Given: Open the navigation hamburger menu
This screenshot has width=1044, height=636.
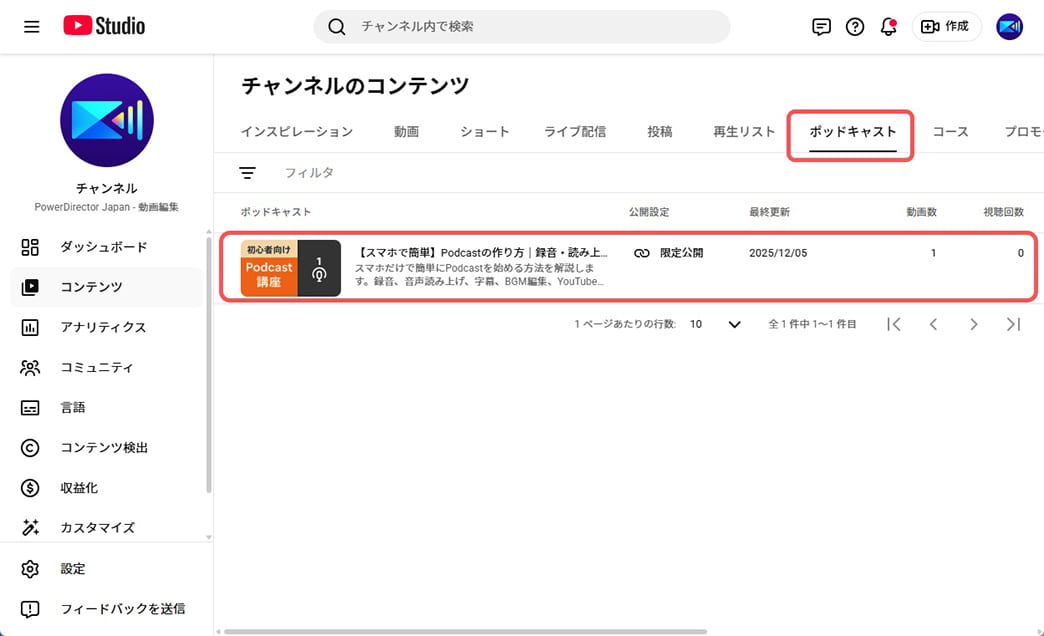Looking at the screenshot, I should [31, 26].
